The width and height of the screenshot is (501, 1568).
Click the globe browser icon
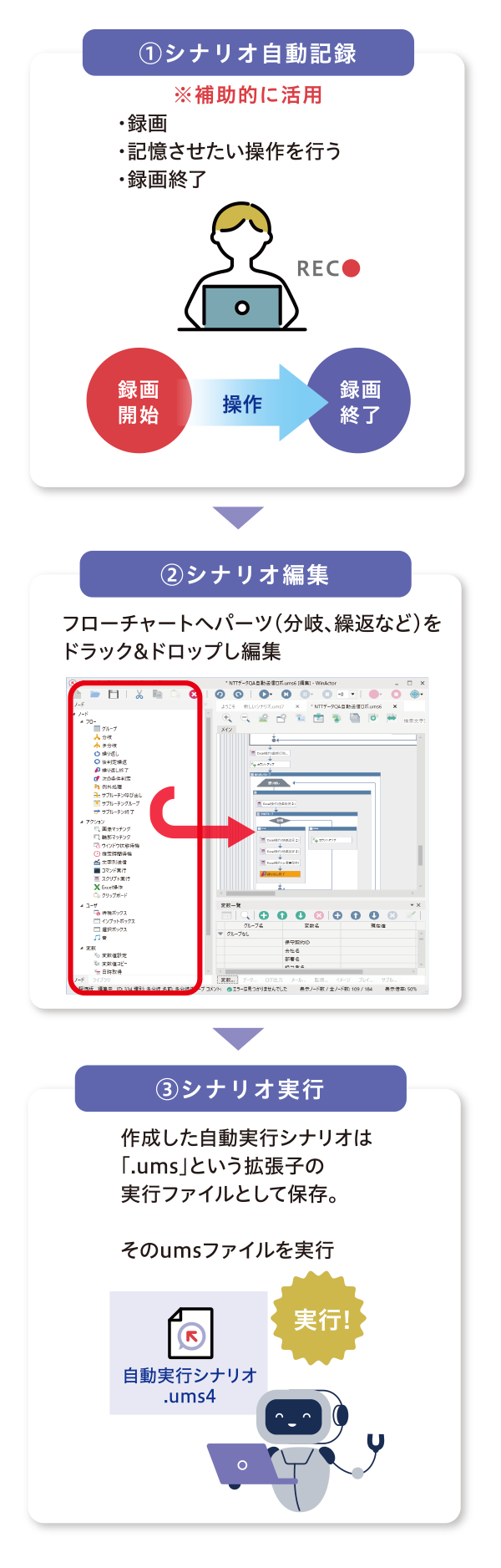point(414,694)
